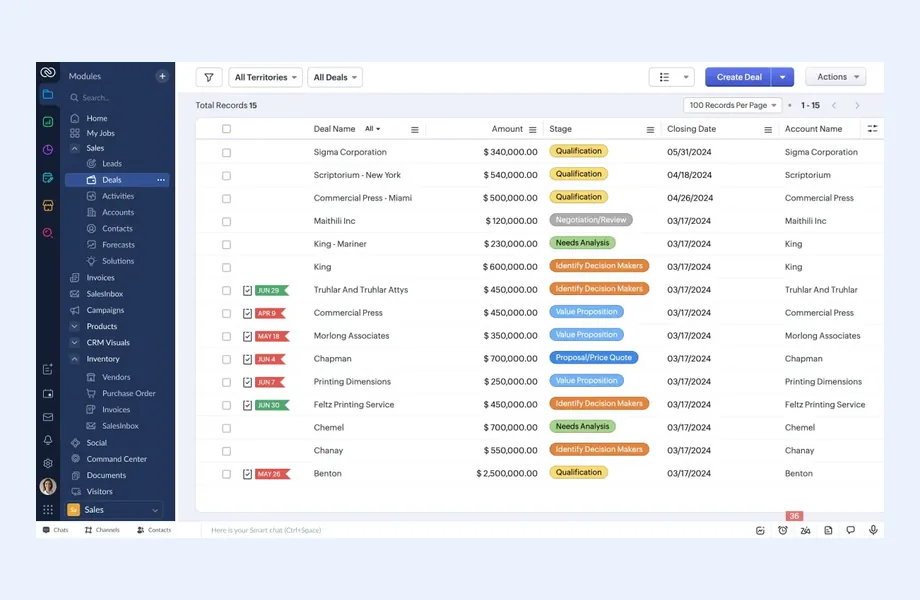Image resolution: width=920 pixels, height=600 pixels.
Task: Open Purchase Order under Inventory
Action: tap(128, 394)
